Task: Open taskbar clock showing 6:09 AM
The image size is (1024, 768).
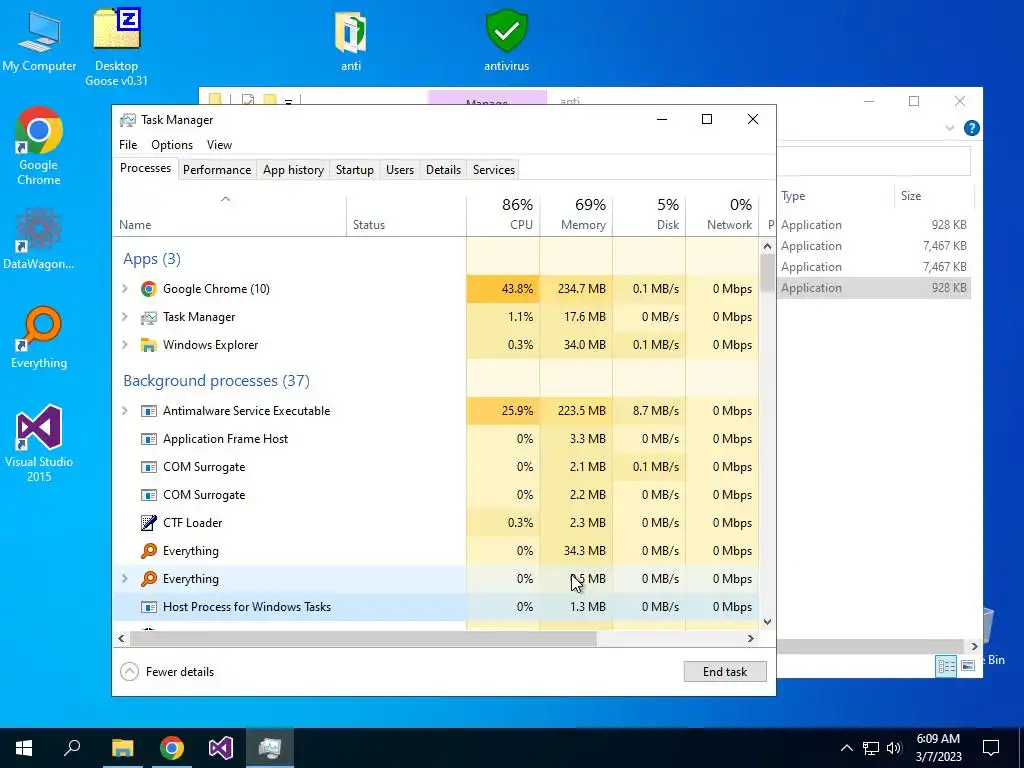Action: pos(938,748)
